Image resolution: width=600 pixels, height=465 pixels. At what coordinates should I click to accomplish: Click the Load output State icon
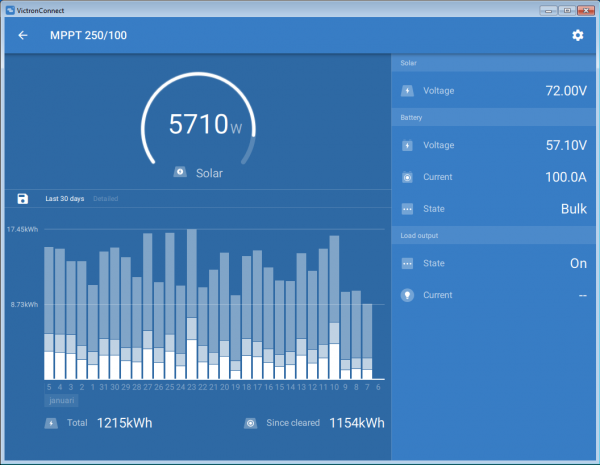[x=407, y=263]
